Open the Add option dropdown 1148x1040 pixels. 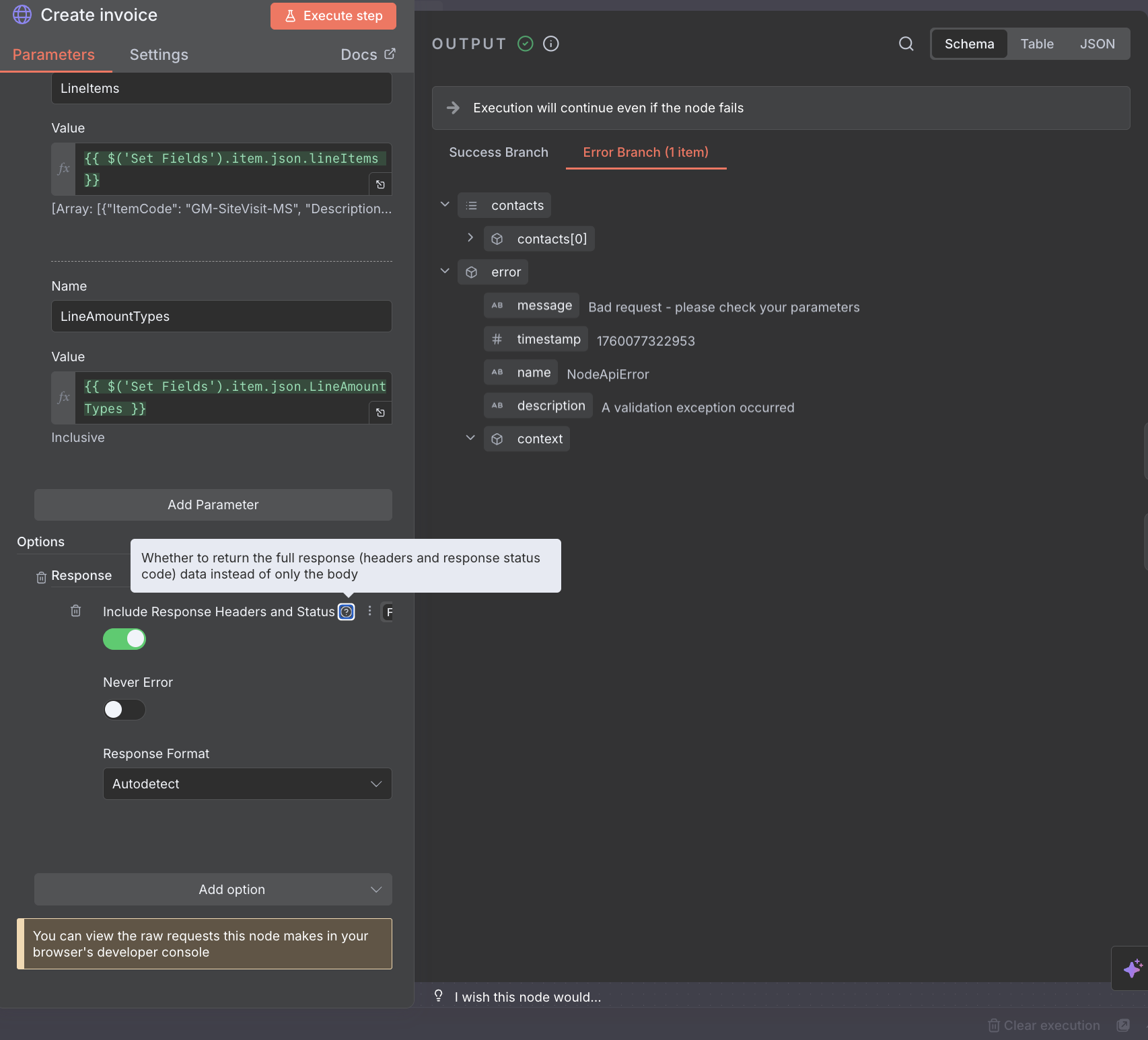point(213,889)
